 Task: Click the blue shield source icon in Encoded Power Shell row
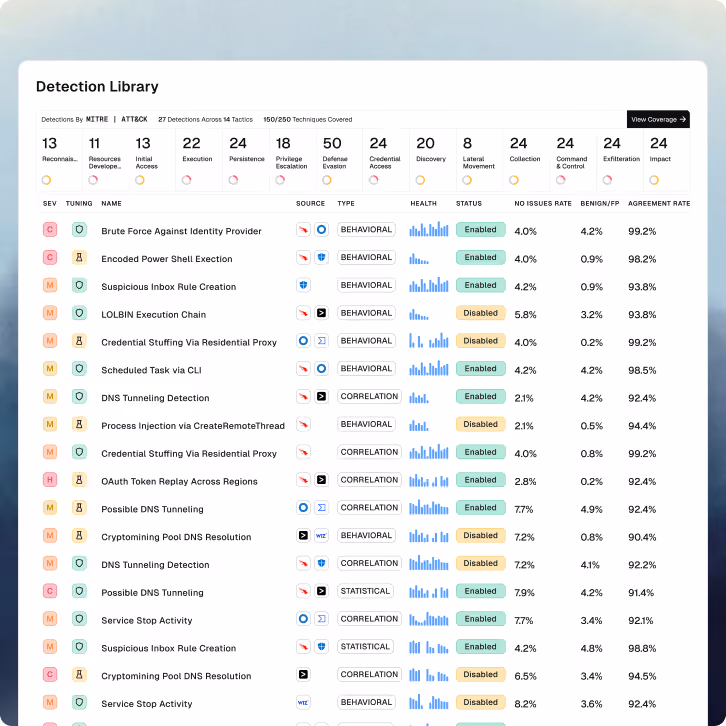click(321, 257)
